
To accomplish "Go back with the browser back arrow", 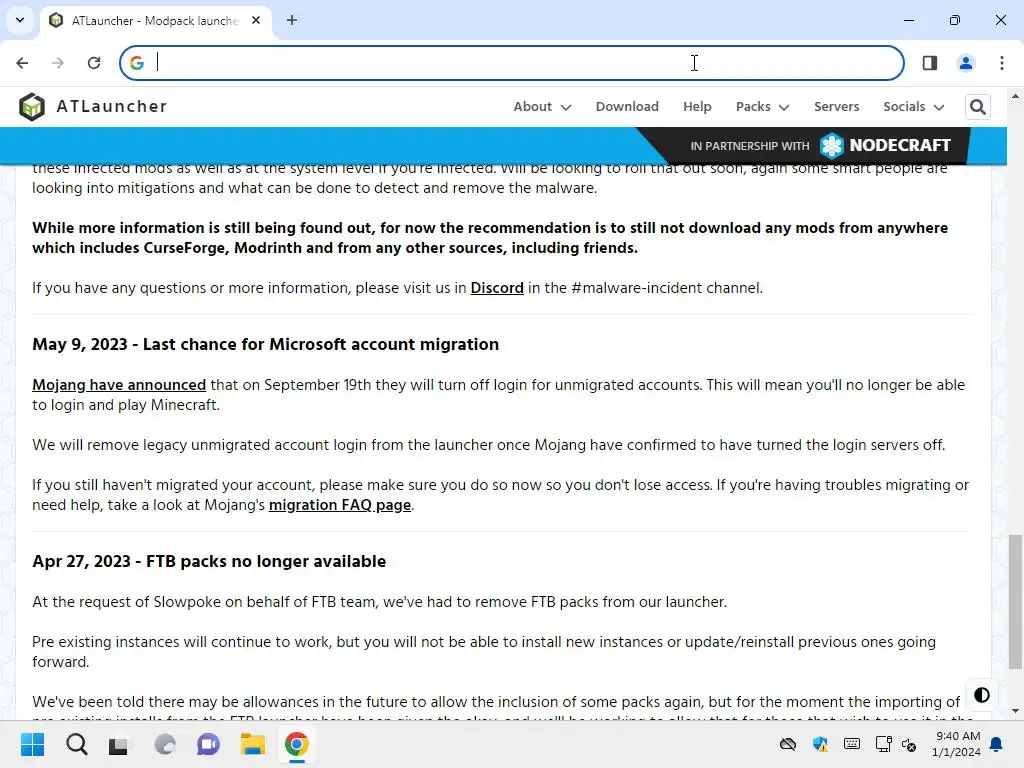I will (22, 63).
